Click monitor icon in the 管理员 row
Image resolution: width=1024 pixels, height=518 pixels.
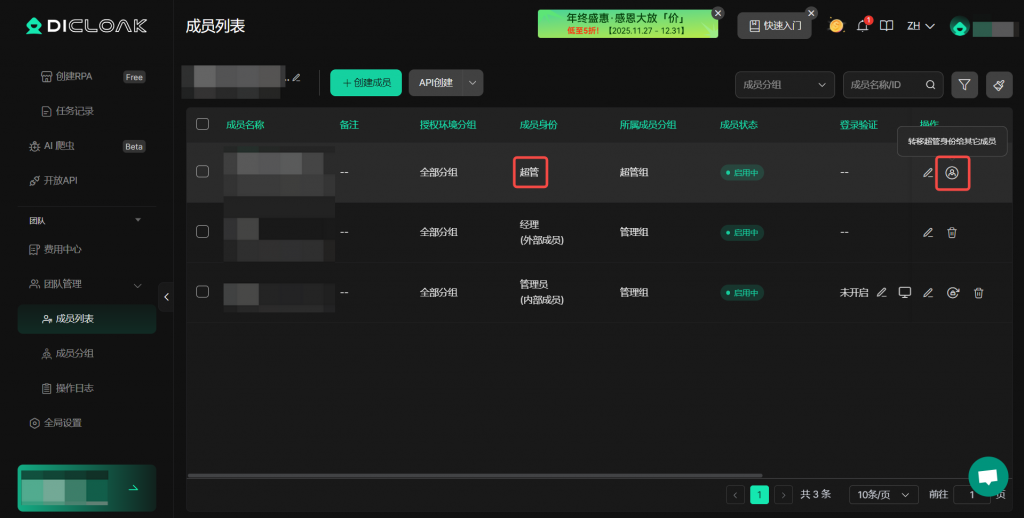tap(905, 292)
